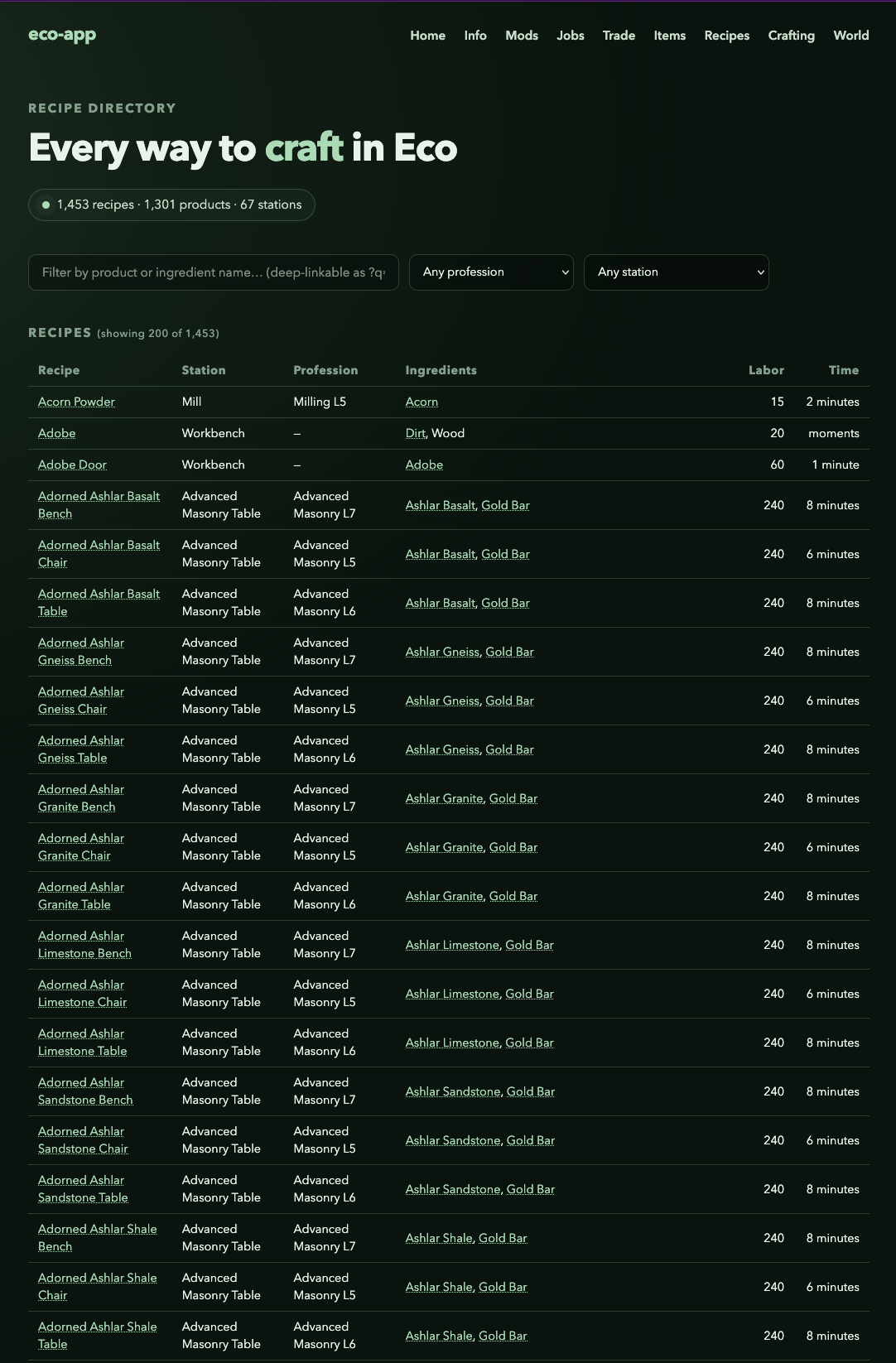The height and width of the screenshot is (1363, 896).
Task: Click Gold Bar in the Gneiss Table row
Action: click(x=509, y=749)
